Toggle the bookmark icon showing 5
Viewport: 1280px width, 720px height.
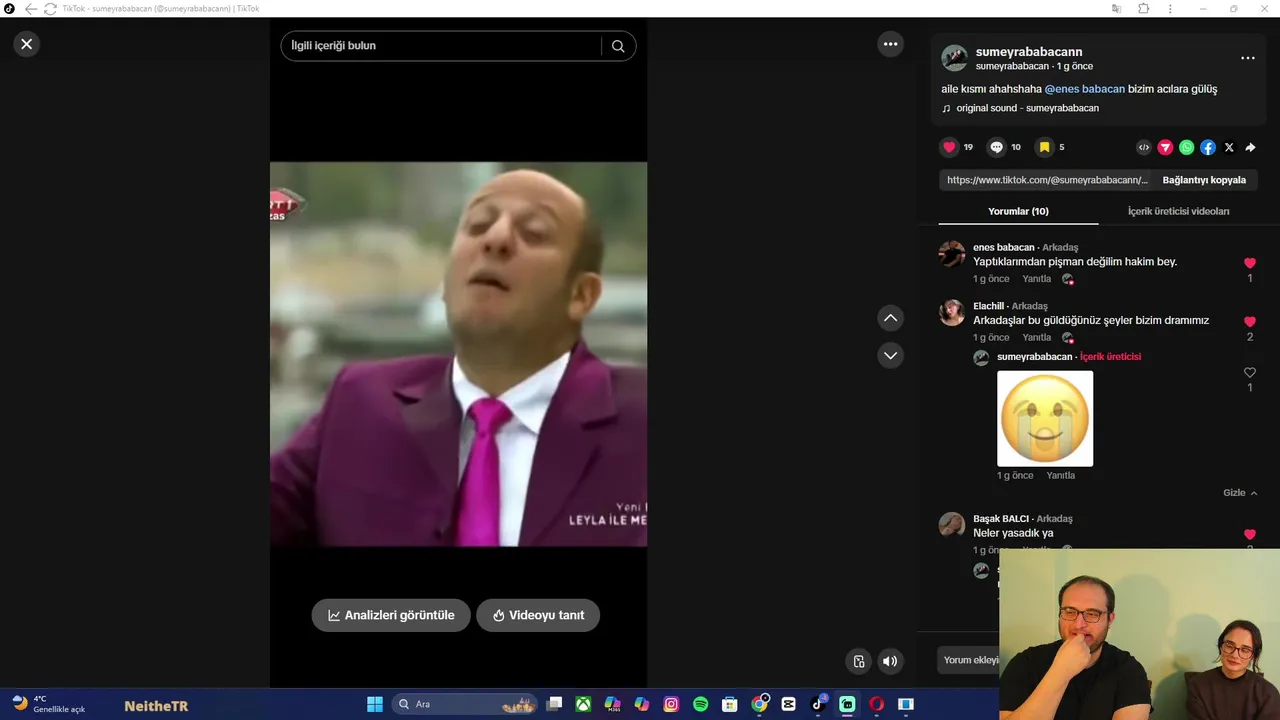click(x=1044, y=147)
